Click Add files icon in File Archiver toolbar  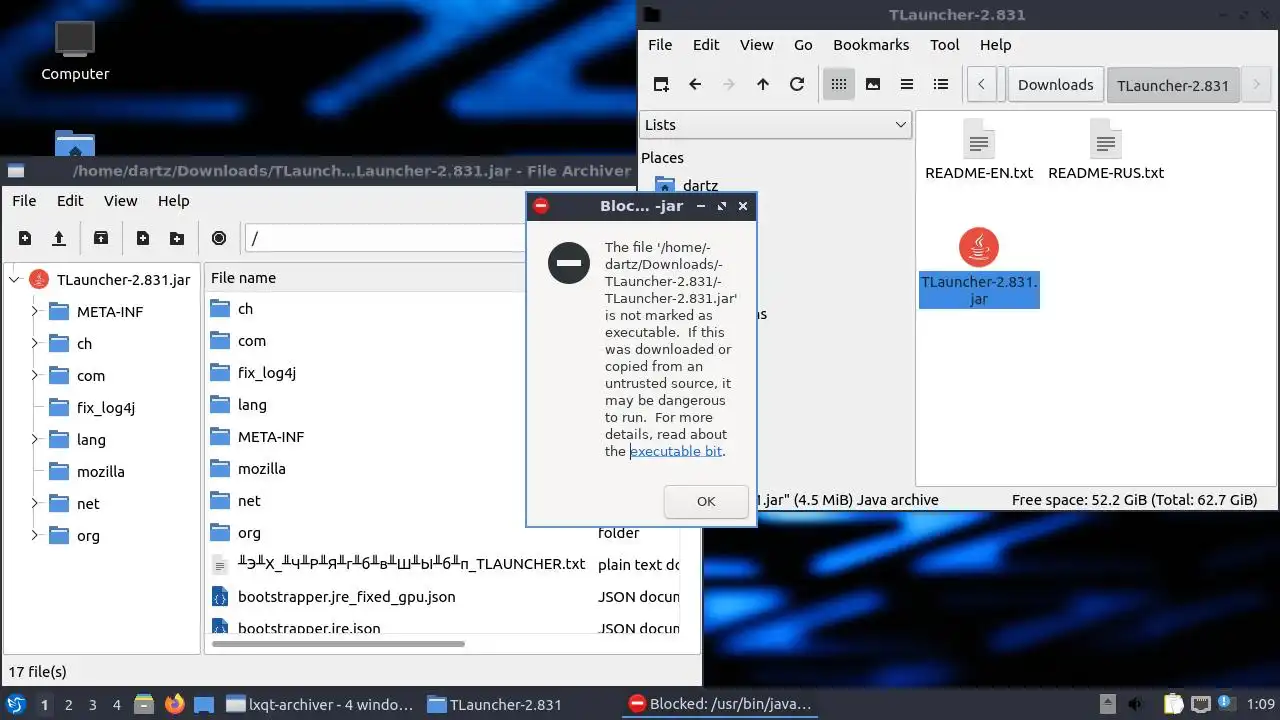pyautogui.click(x=143, y=238)
